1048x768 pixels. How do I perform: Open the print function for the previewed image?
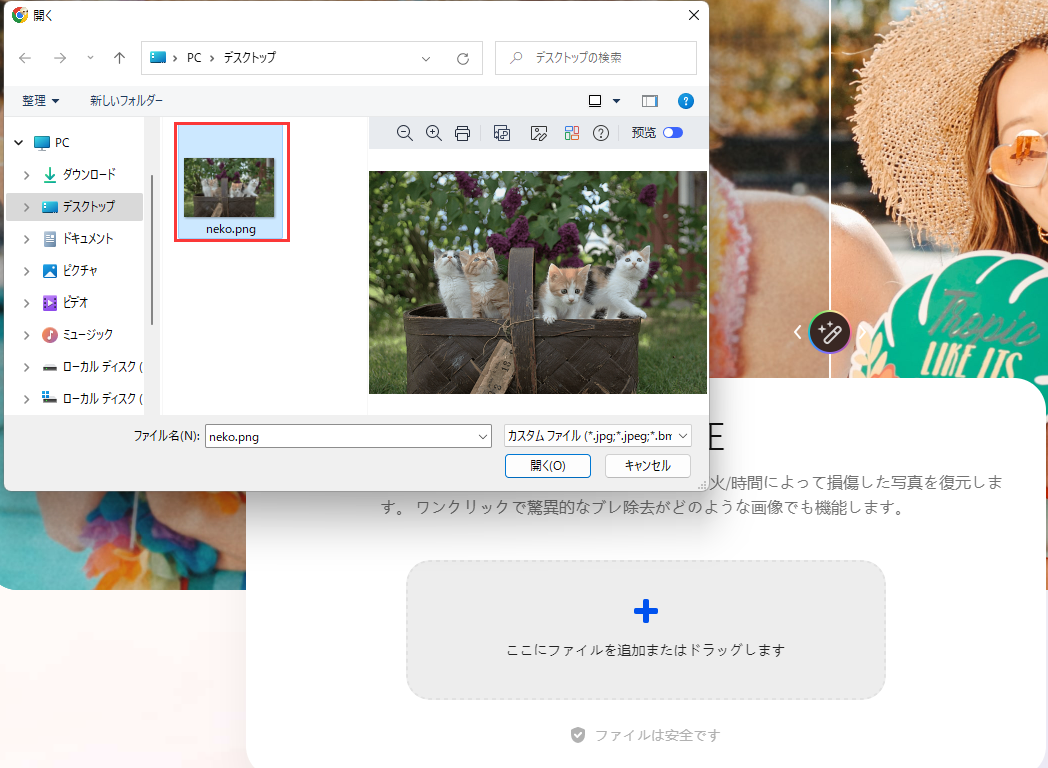tap(462, 132)
